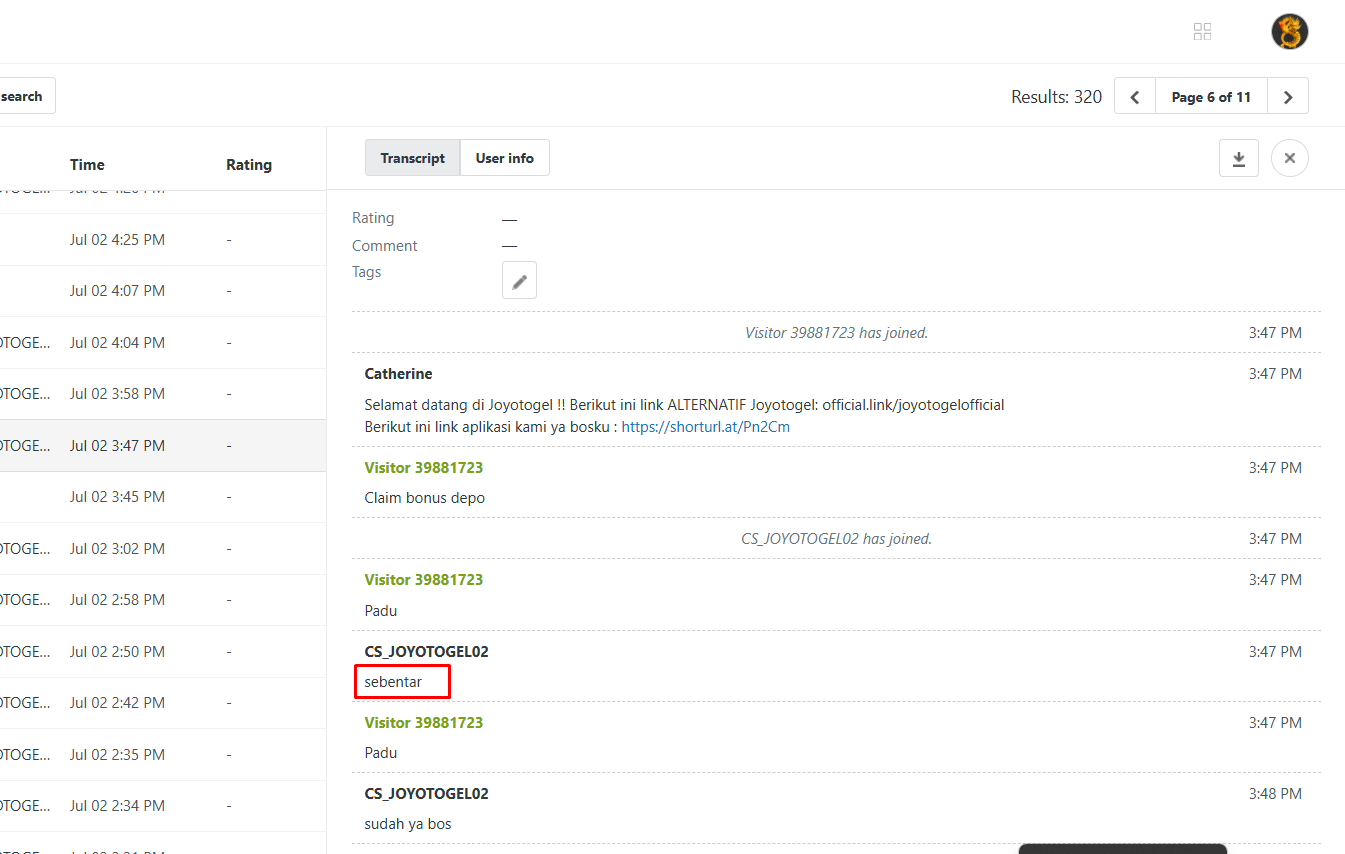Edit tags with the pencil icon
Viewport: 1345px width, 854px height.
(519, 281)
